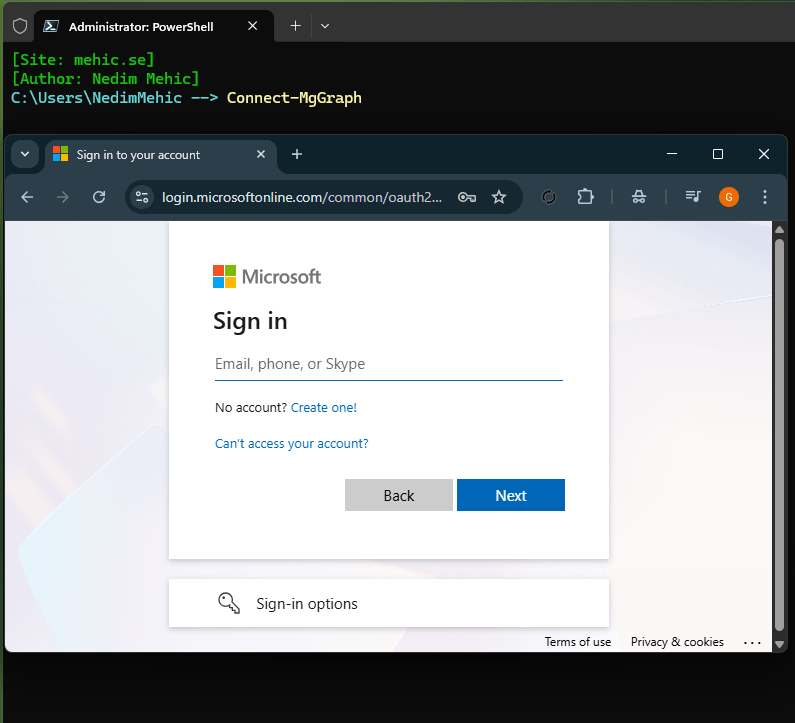Open the Can't access your account link

click(x=291, y=444)
